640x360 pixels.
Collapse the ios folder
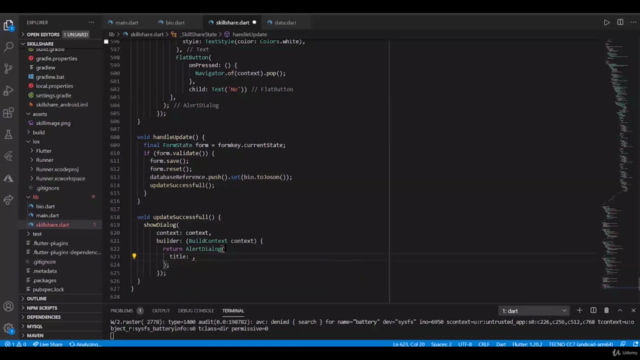coord(60,142)
